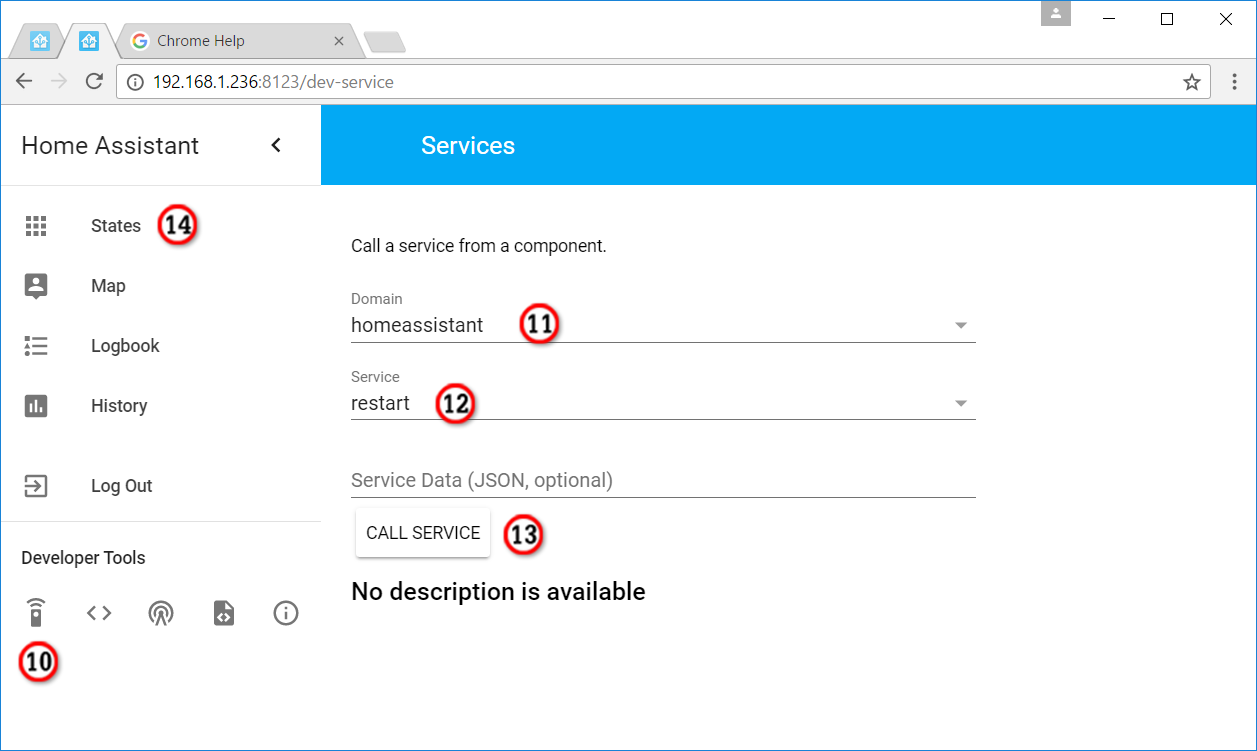This screenshot has height=751, width=1257.
Task: Open the States developer tool code-brackets icon
Action: tap(99, 613)
